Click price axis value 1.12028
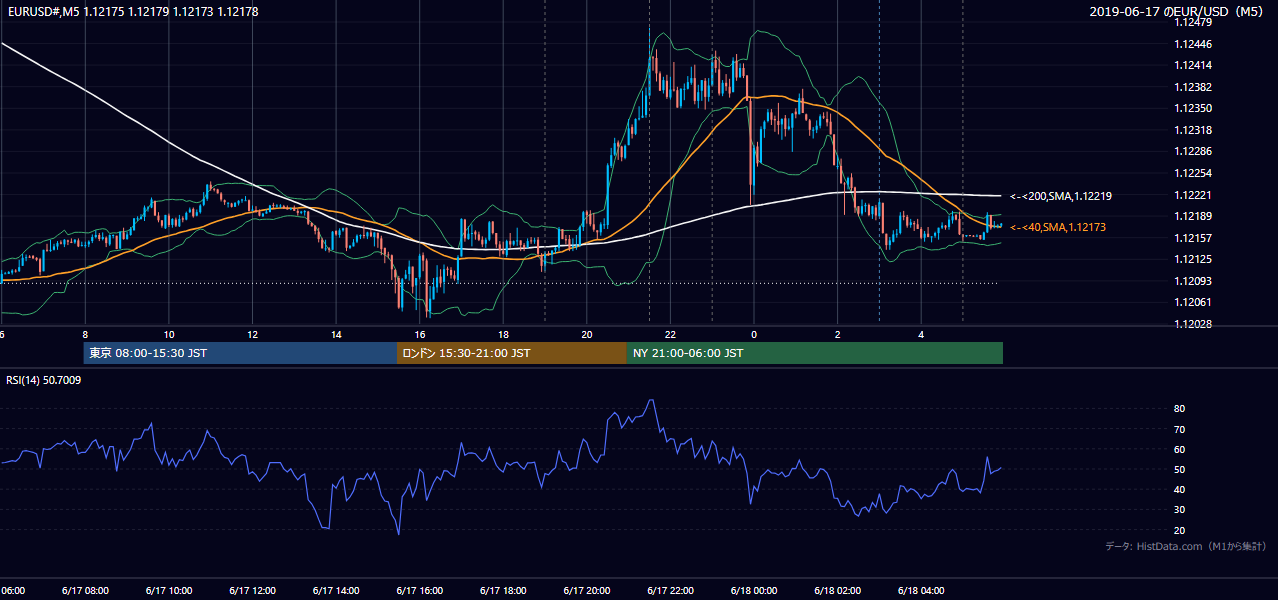This screenshot has height=600, width=1278. (x=1192, y=324)
